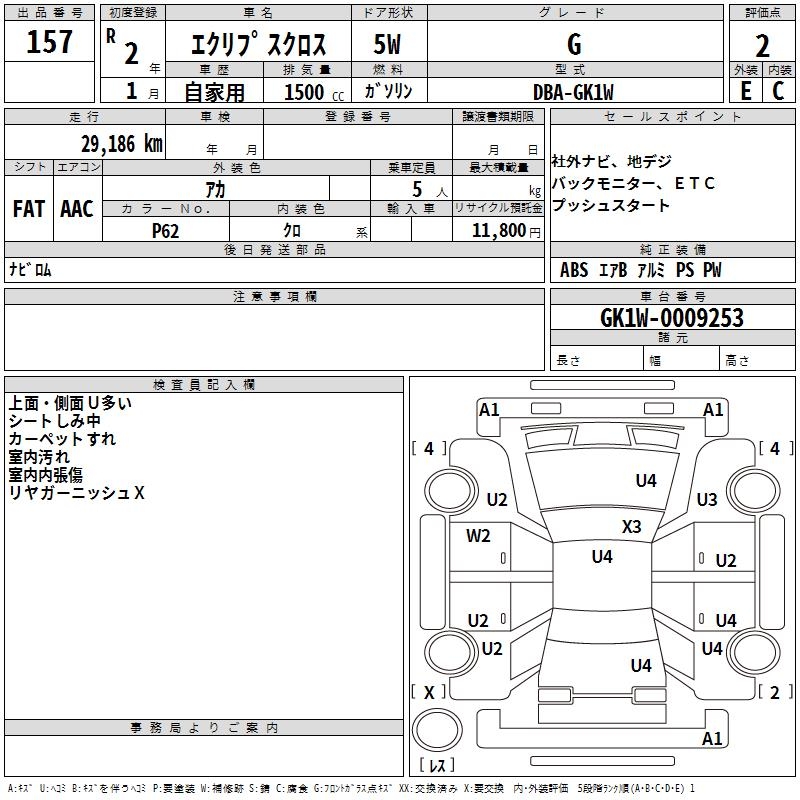
Task: Select chassis number GK1W-0009253
Action: click(x=672, y=318)
